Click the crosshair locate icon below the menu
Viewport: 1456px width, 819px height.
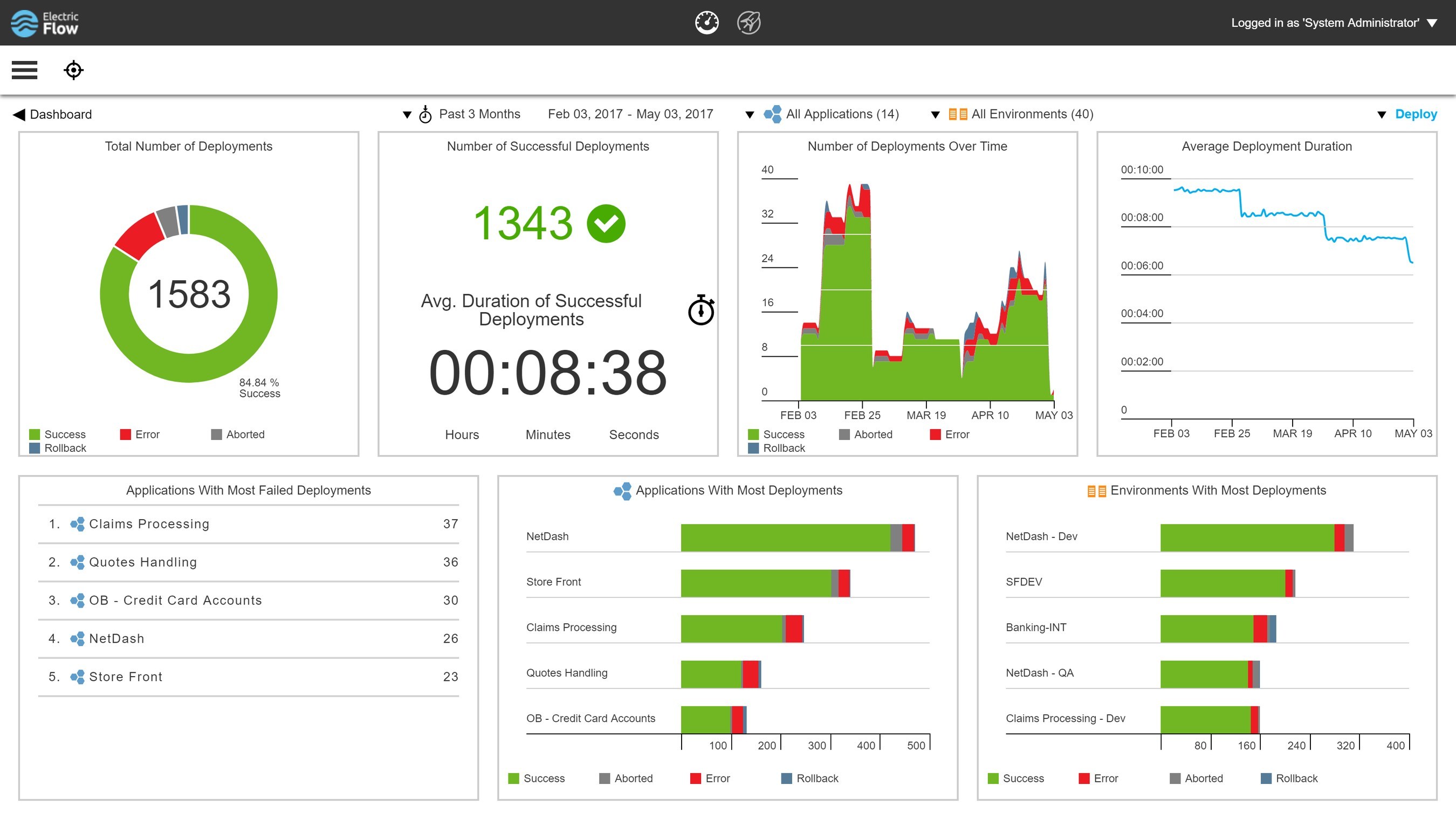[x=73, y=70]
